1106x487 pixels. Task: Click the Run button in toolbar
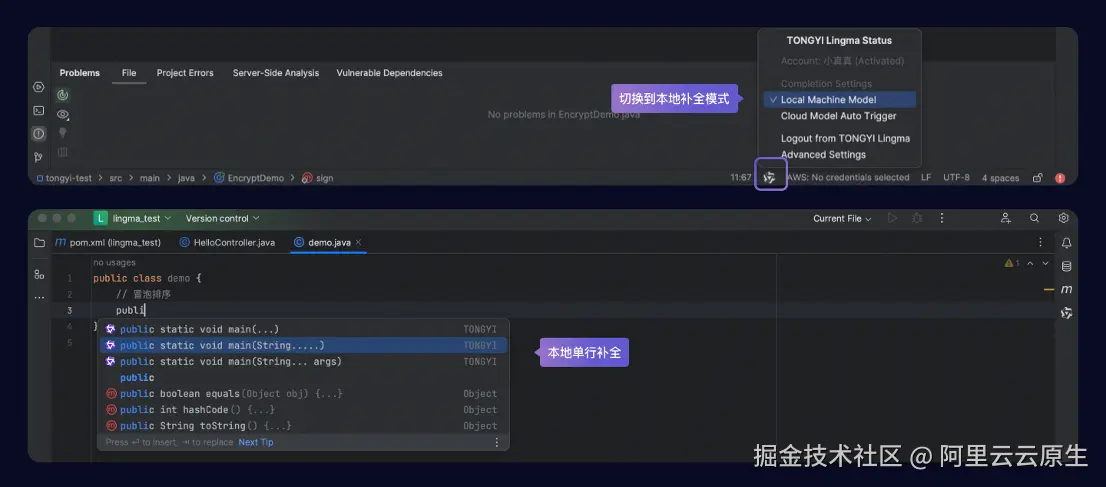tap(892, 218)
